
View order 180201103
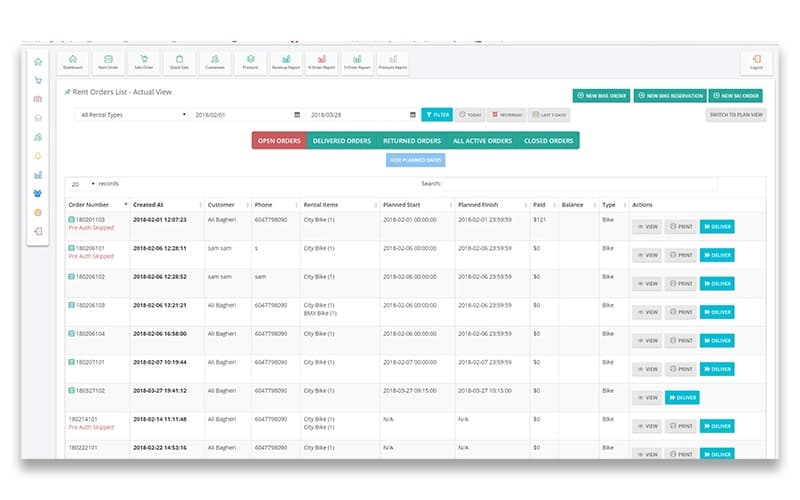tap(647, 227)
